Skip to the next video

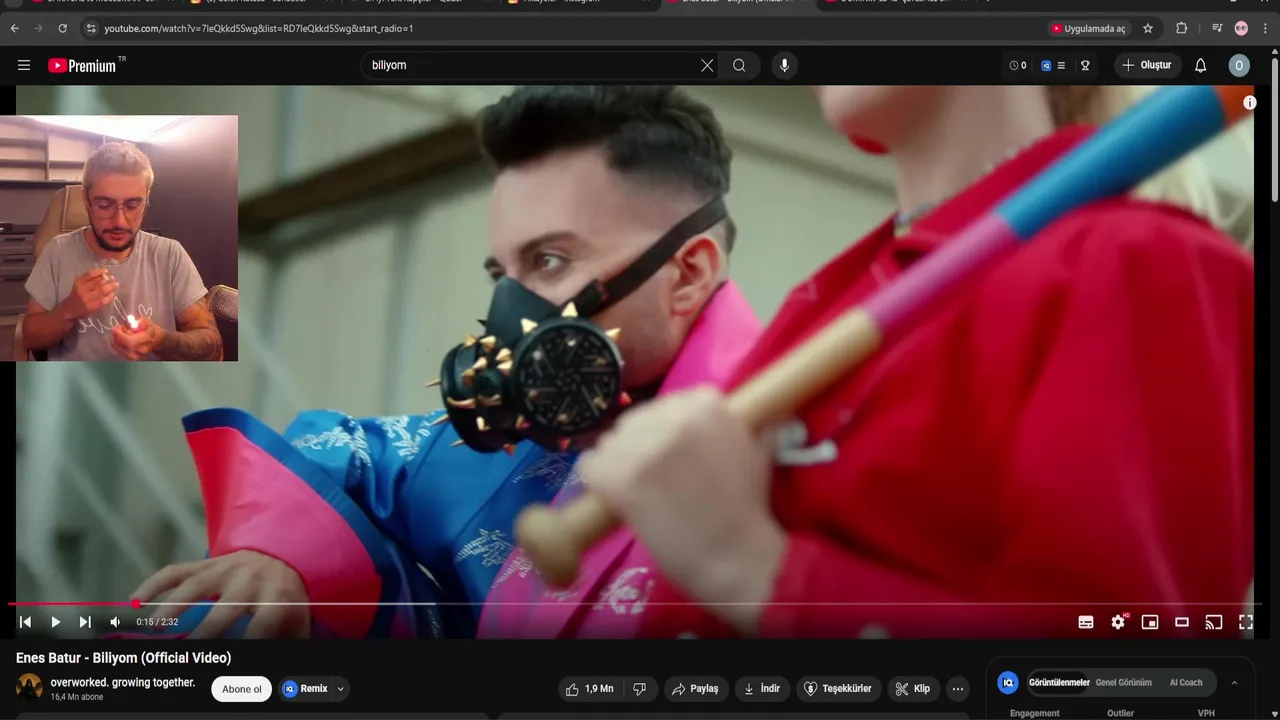(x=85, y=622)
